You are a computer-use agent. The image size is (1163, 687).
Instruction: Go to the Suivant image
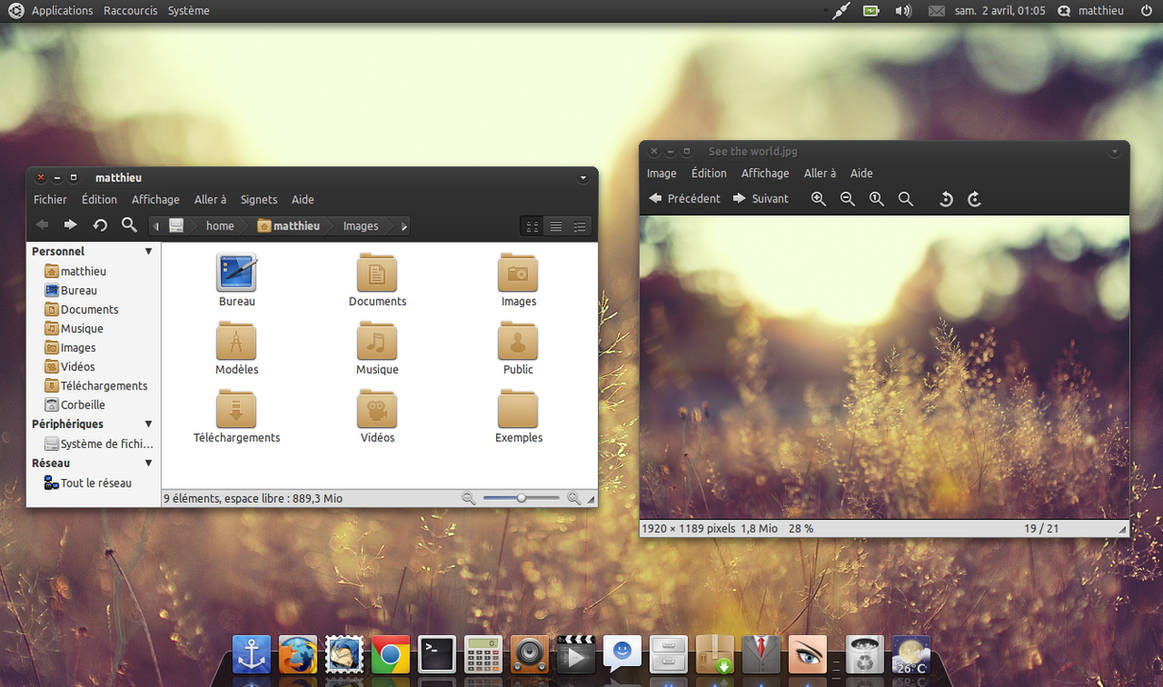pyautogui.click(x=760, y=199)
